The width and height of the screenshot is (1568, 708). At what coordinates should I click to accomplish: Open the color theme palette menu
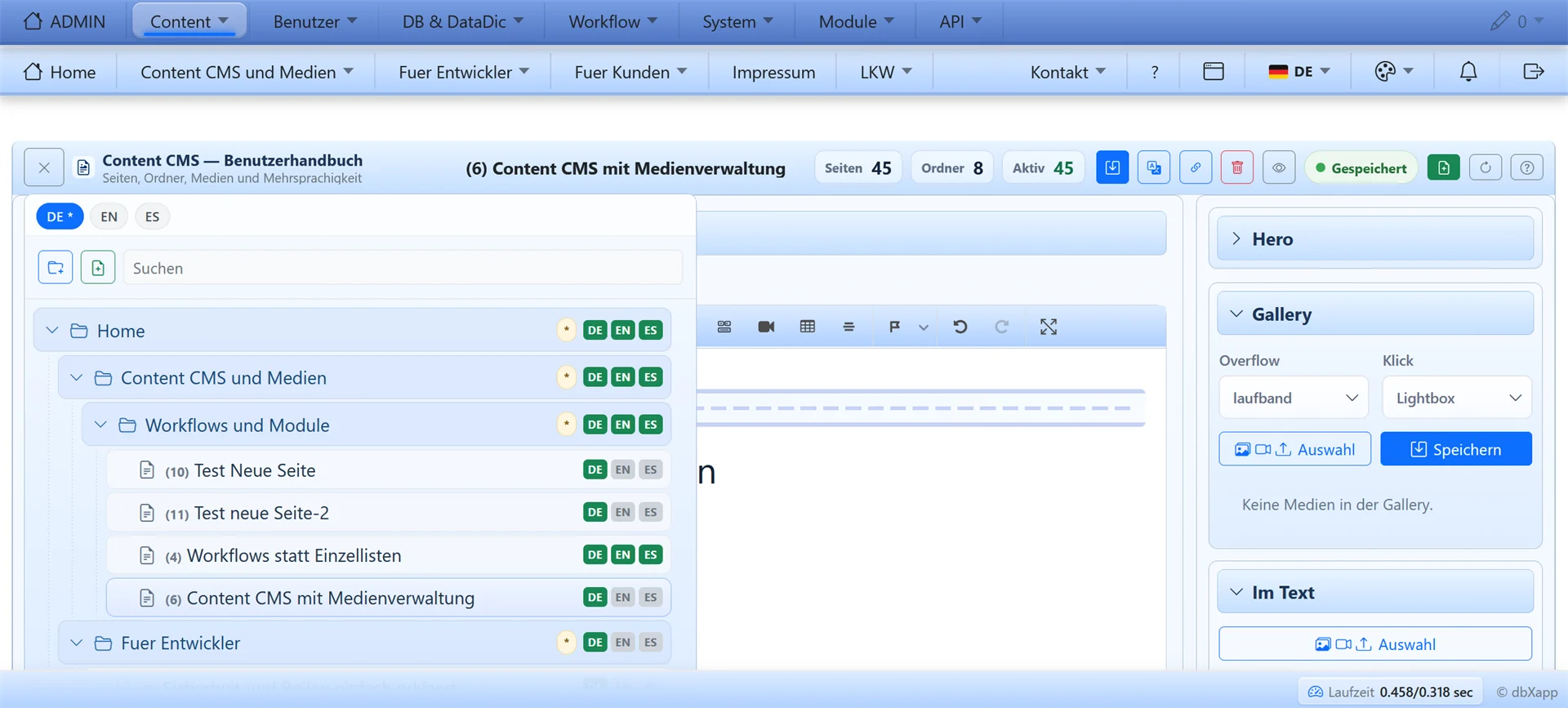[1394, 72]
